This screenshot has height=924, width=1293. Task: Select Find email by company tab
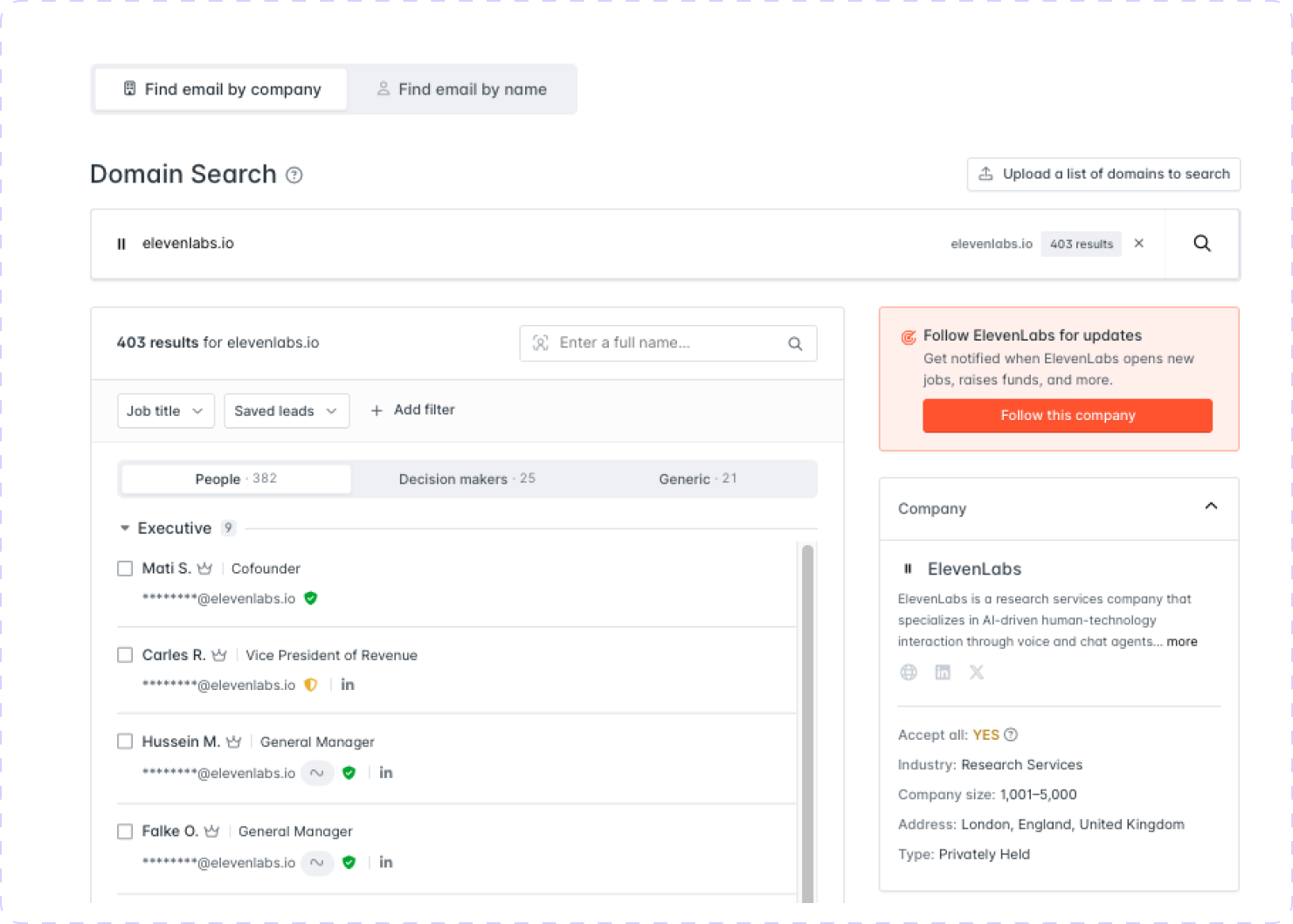[x=221, y=89]
